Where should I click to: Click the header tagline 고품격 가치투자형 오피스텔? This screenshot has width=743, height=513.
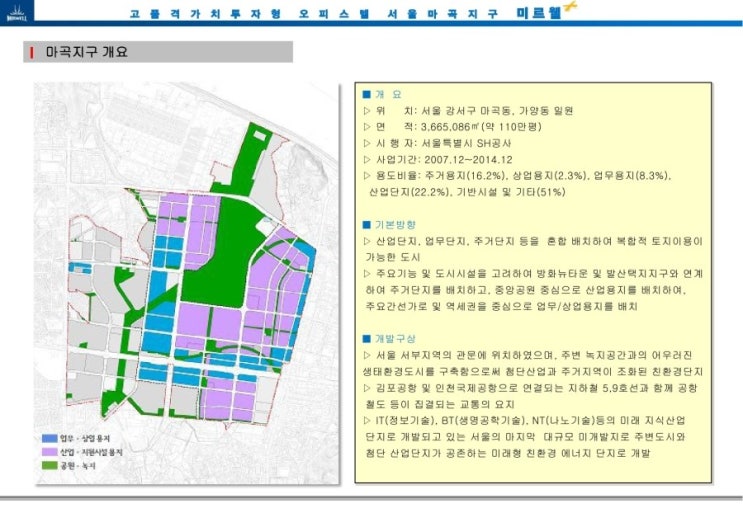click(249, 14)
